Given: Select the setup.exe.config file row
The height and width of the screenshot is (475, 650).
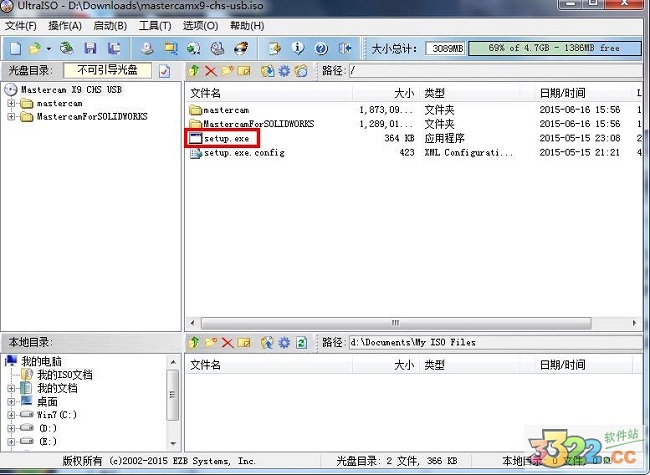Looking at the screenshot, I should [412, 153].
